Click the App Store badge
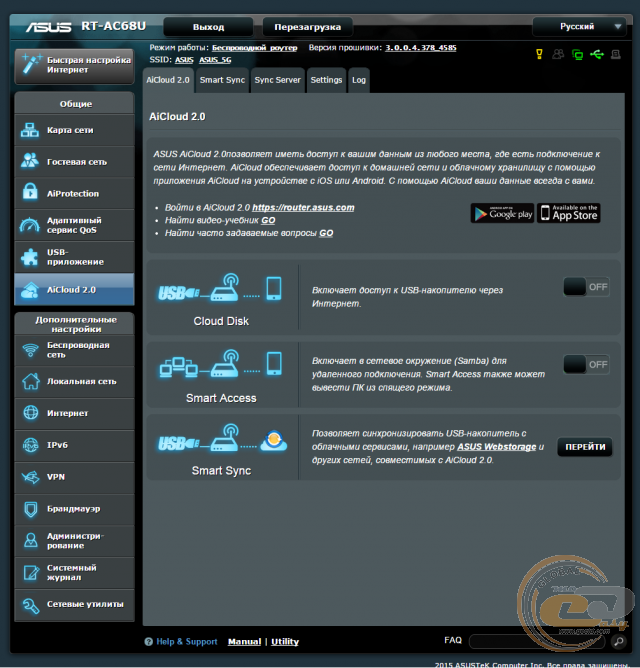The width and height of the screenshot is (640, 668). pyautogui.click(x=568, y=213)
